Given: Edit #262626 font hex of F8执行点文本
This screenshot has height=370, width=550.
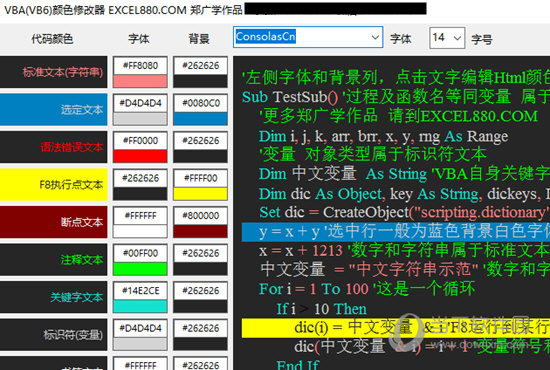Looking at the screenshot, I should [140, 178].
